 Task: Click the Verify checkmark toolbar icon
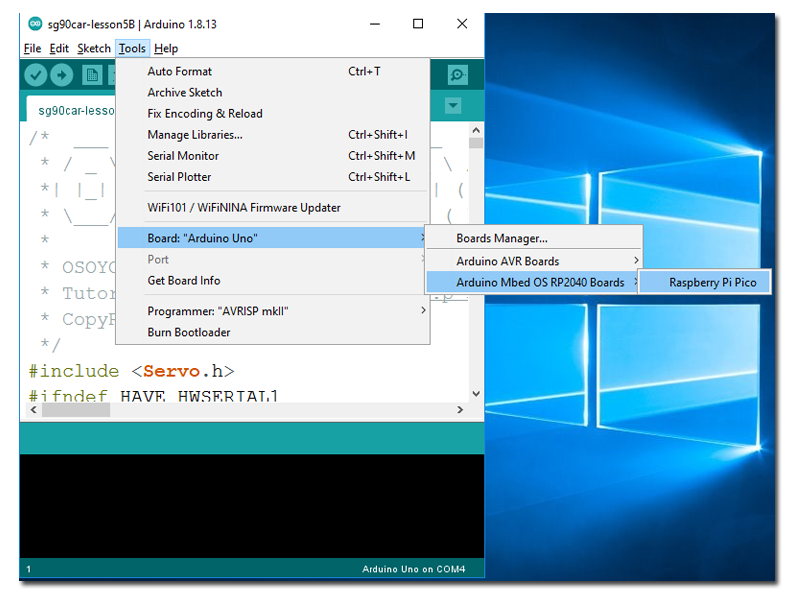pyautogui.click(x=36, y=76)
